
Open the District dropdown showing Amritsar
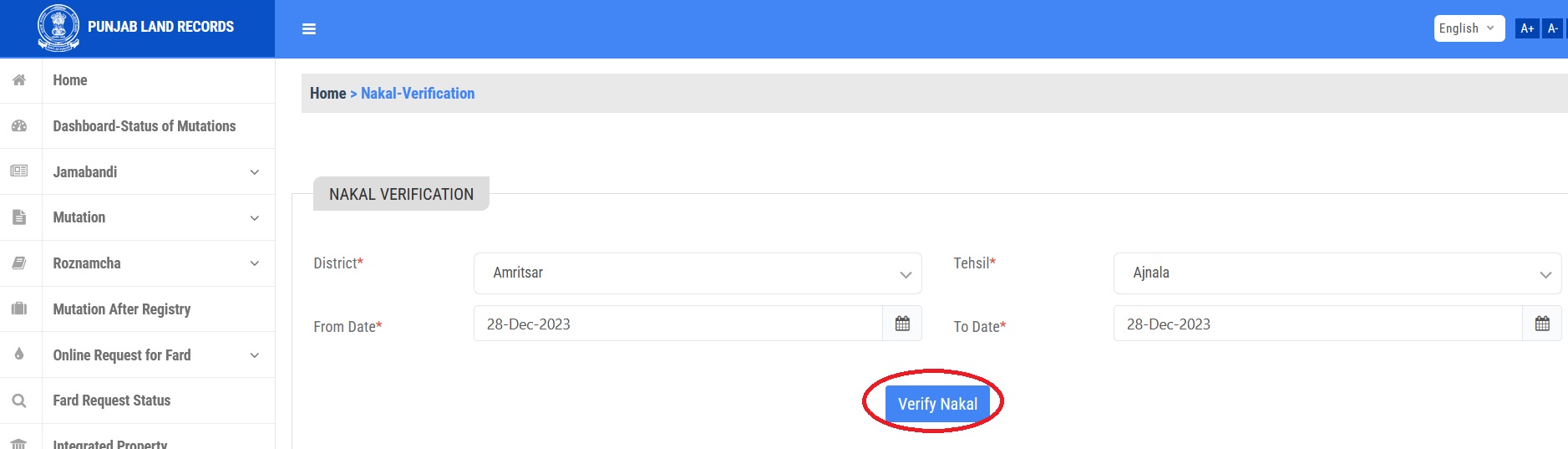[698, 273]
